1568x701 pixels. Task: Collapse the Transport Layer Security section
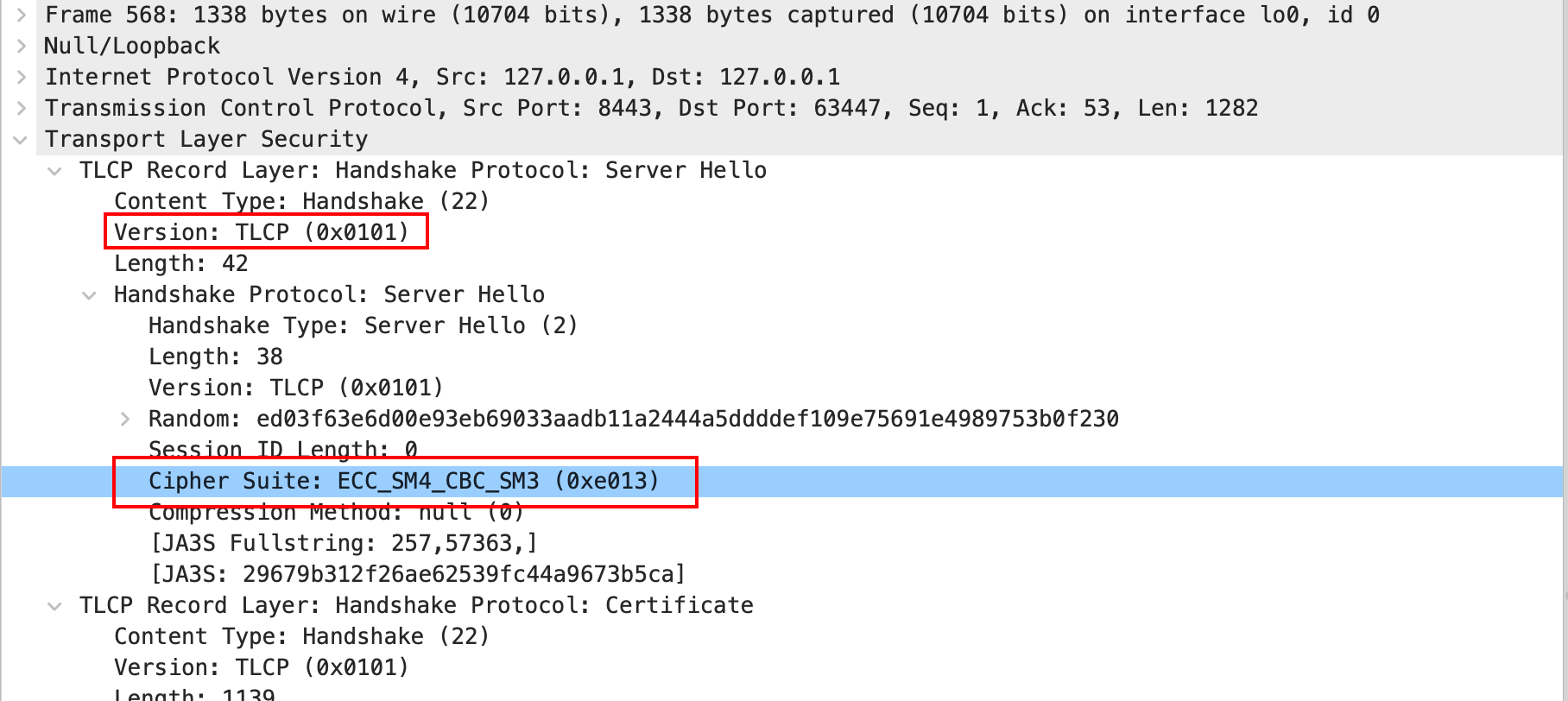click(x=21, y=140)
